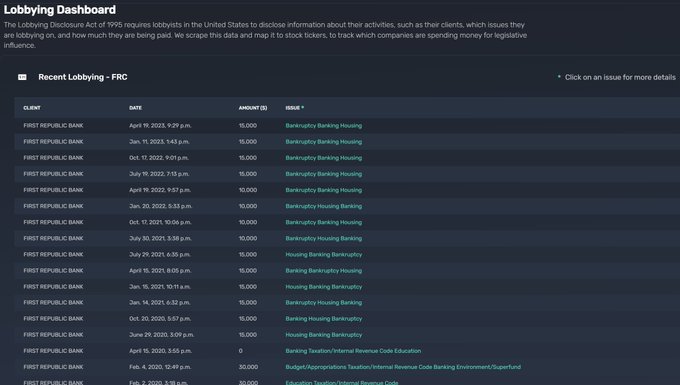Select date 'Oct. 20, 2020, 5:57 p.m.'
Image resolution: width=680 pixels, height=385 pixels.
click(x=160, y=319)
